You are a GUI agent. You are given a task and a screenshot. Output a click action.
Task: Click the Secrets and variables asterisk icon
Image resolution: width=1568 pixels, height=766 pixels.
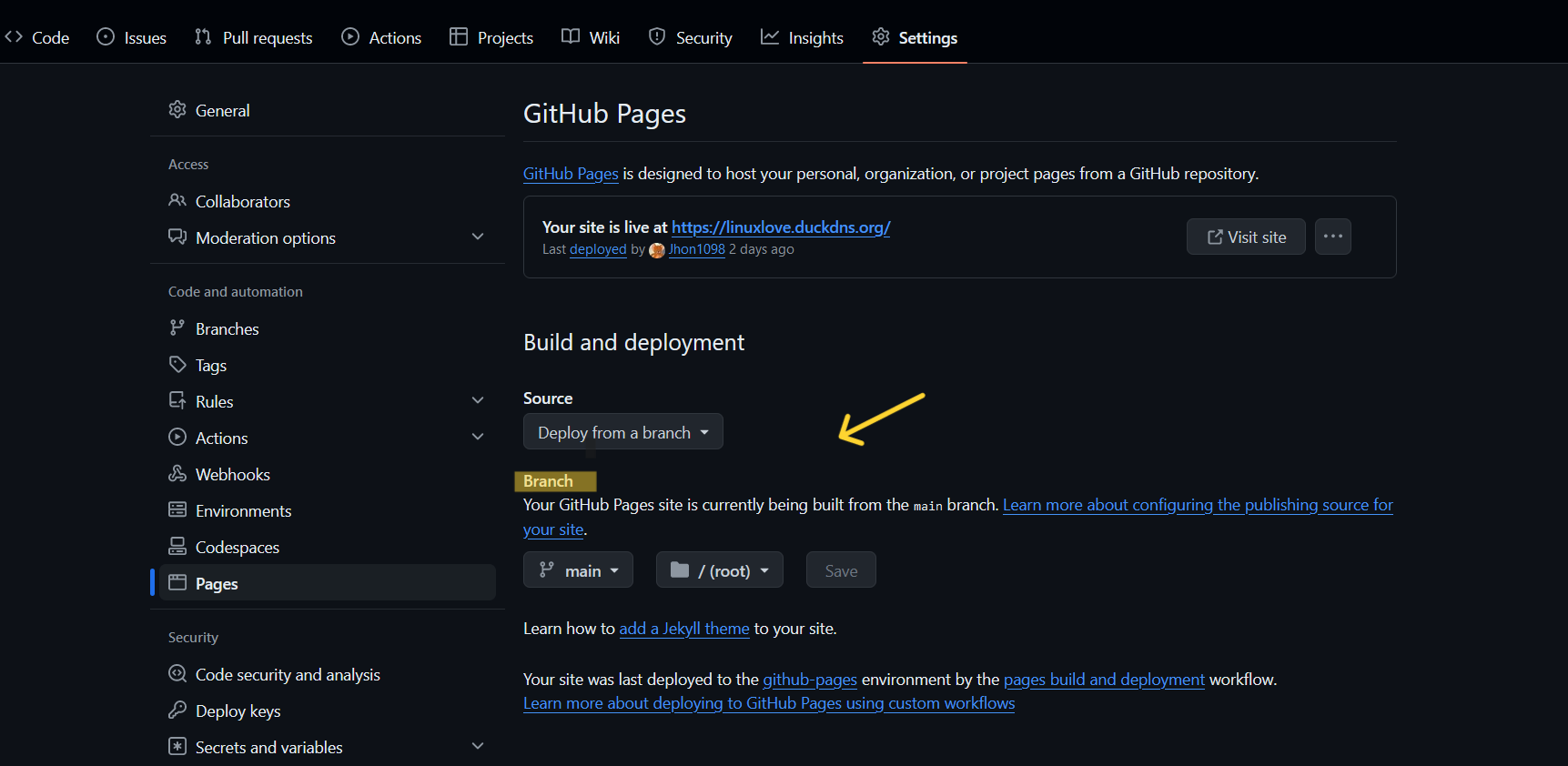177,746
